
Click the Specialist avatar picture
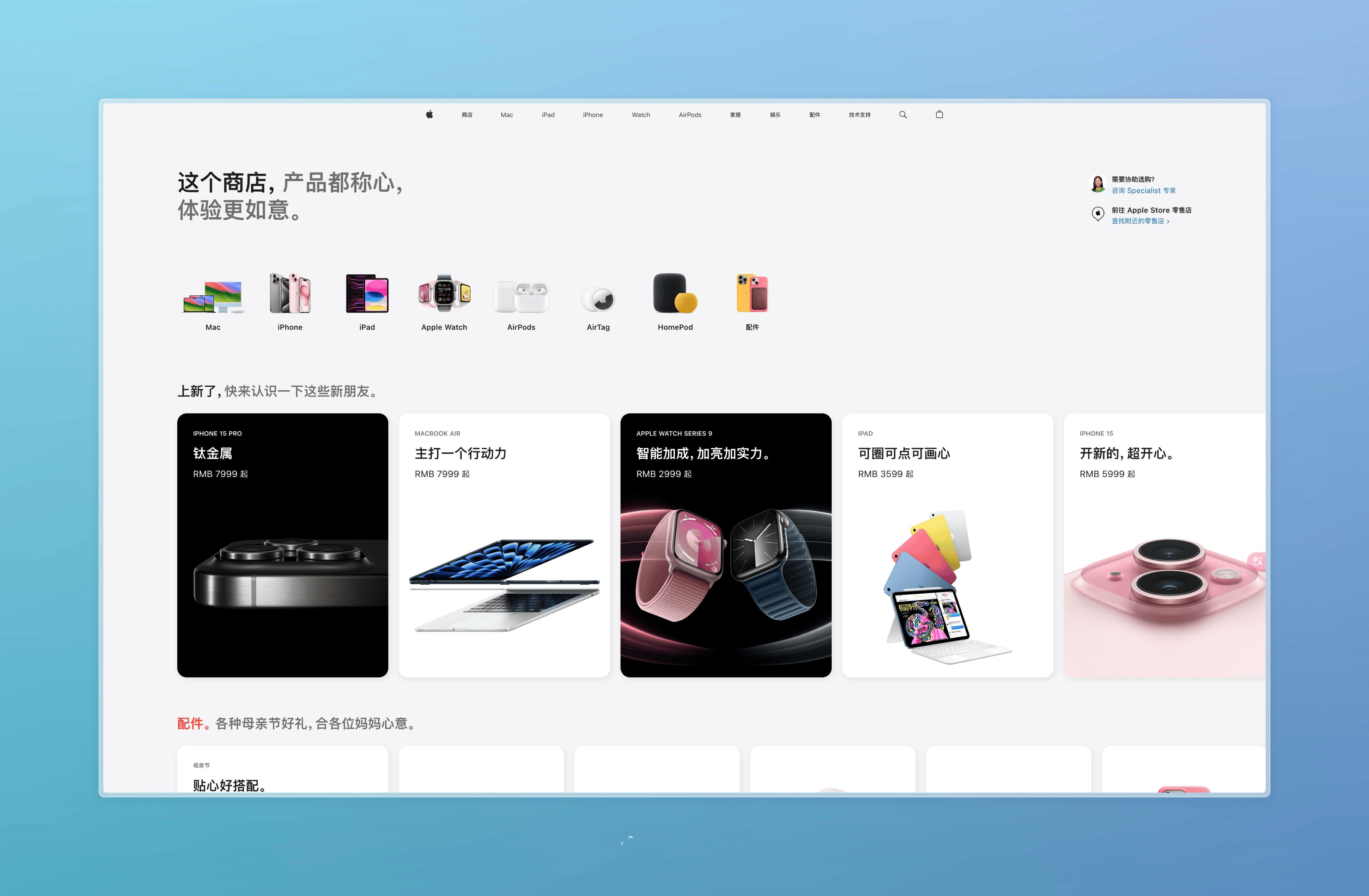(1098, 184)
